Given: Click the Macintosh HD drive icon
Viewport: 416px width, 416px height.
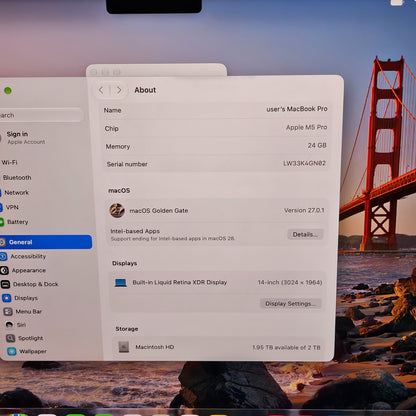Looking at the screenshot, I should [x=124, y=347].
